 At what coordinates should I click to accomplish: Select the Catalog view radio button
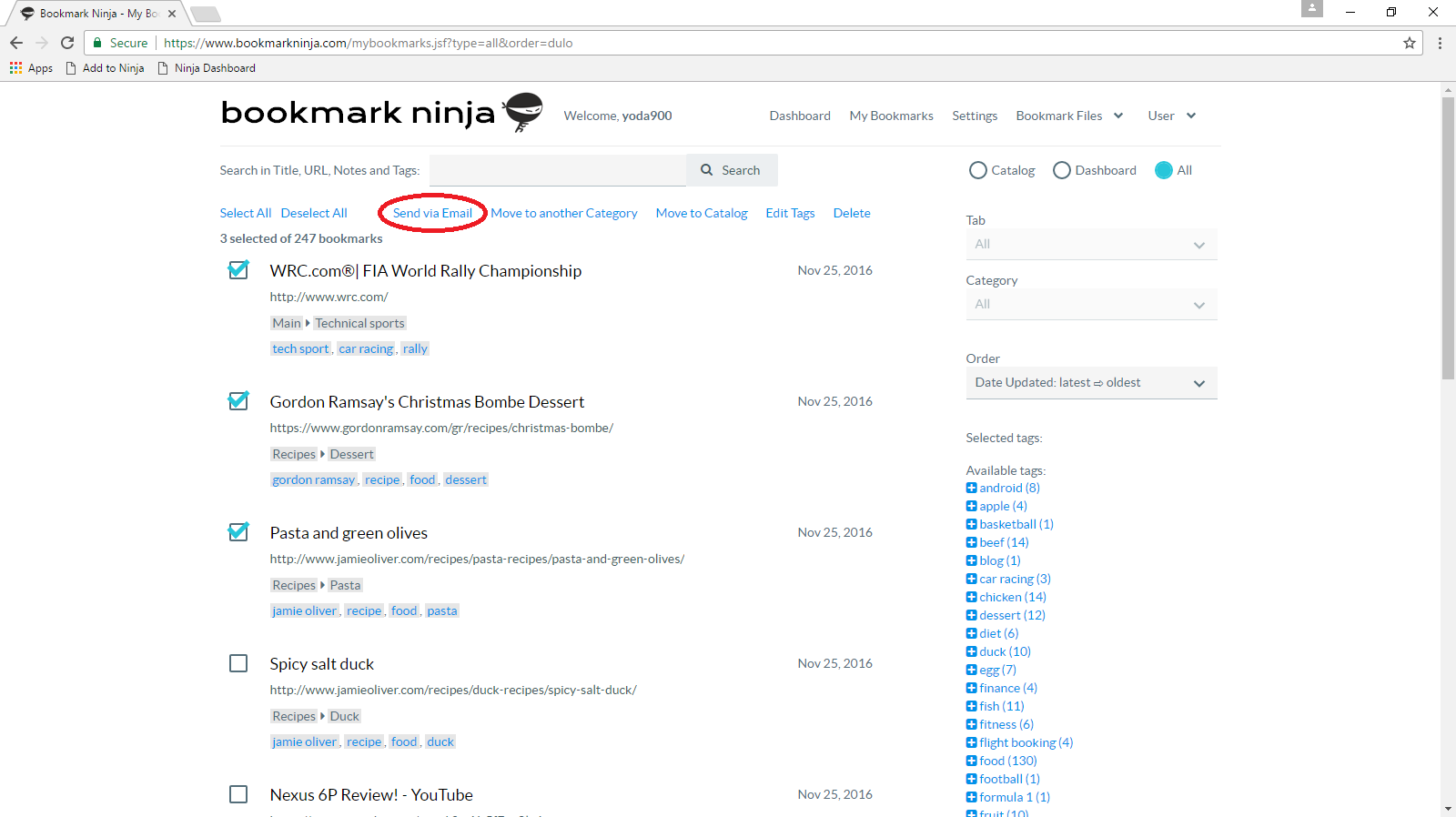pos(978,170)
